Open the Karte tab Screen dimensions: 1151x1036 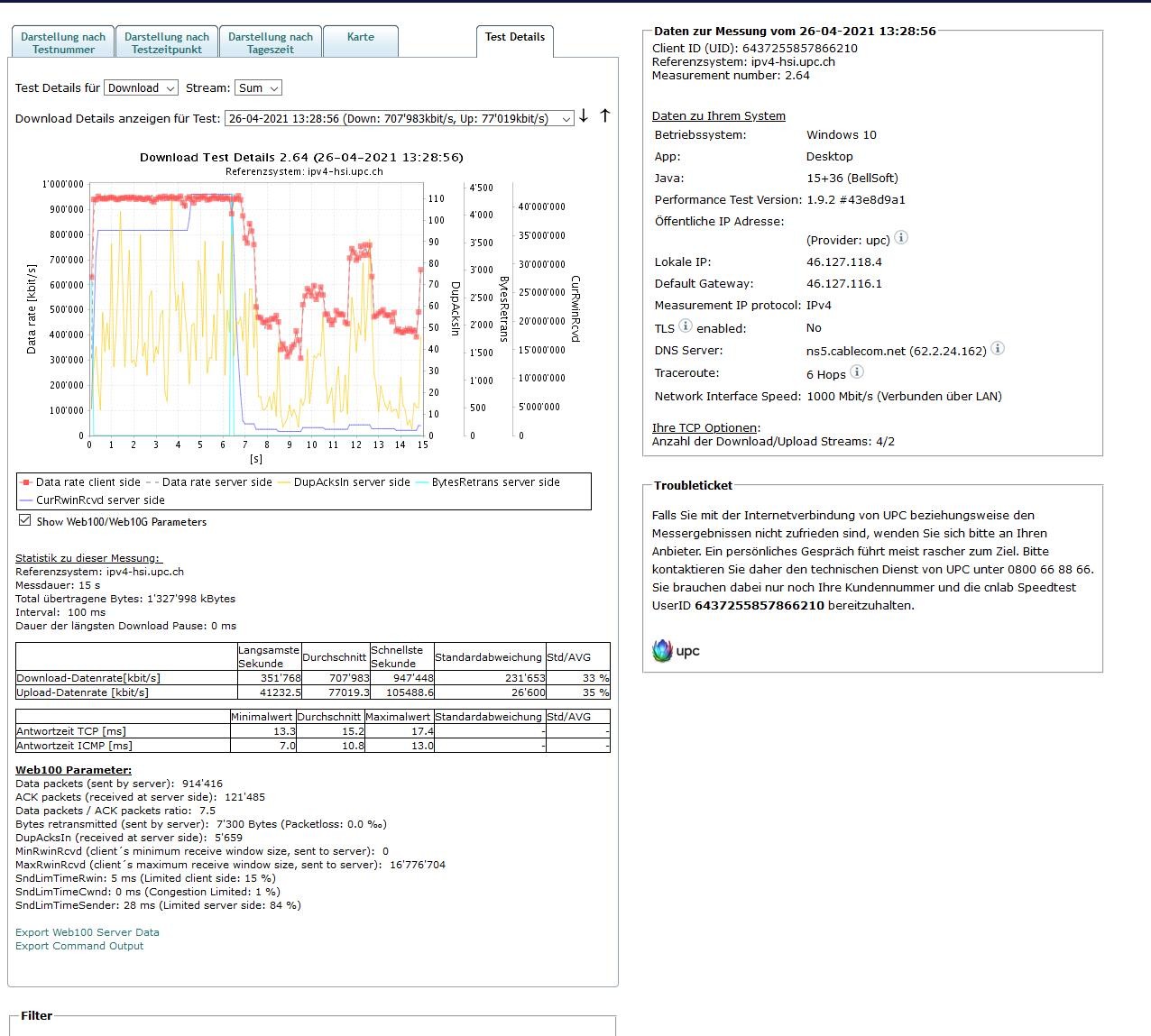360,38
